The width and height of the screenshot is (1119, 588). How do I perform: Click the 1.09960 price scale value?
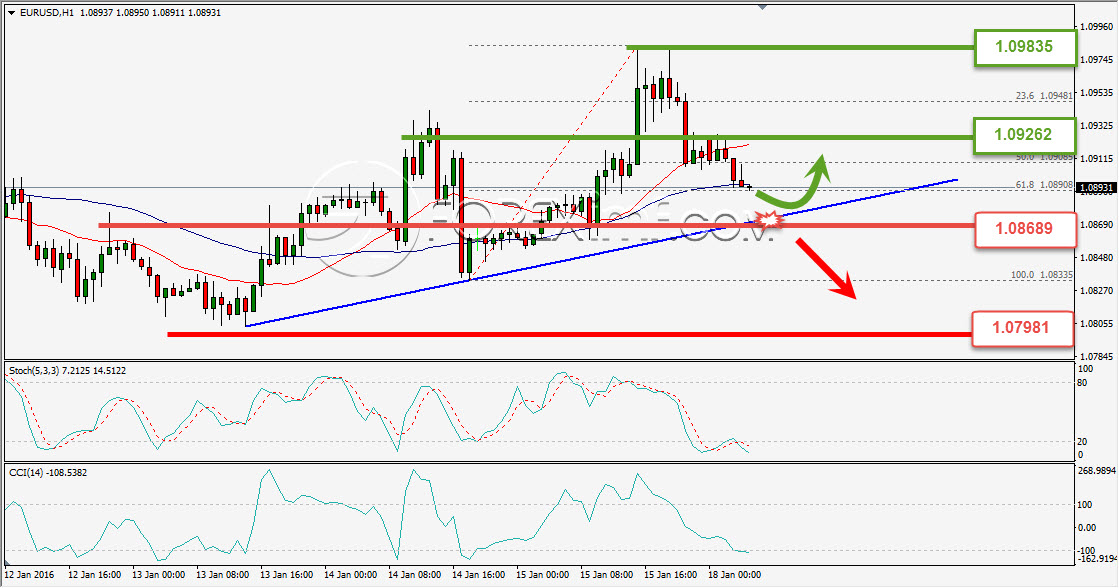(x=1095, y=27)
